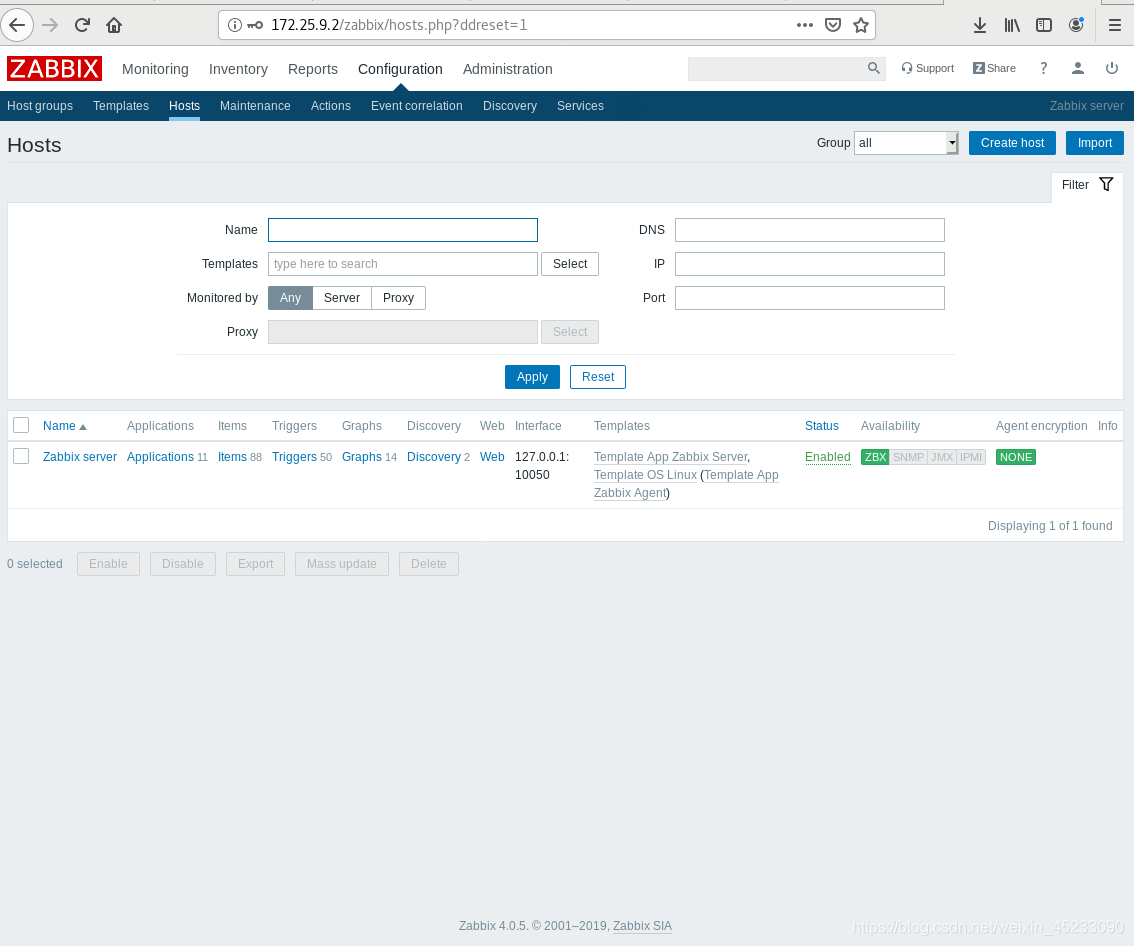Image resolution: width=1134 pixels, height=946 pixels.
Task: Switch to Discovery submenu tab
Action: pos(510,106)
